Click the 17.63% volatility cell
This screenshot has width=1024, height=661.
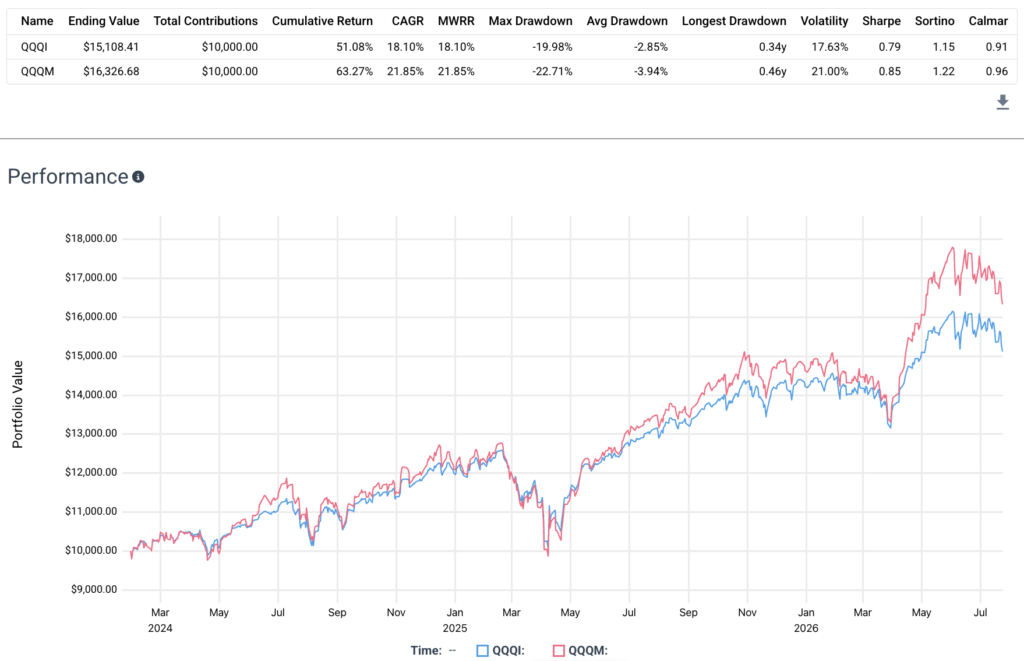pos(829,47)
